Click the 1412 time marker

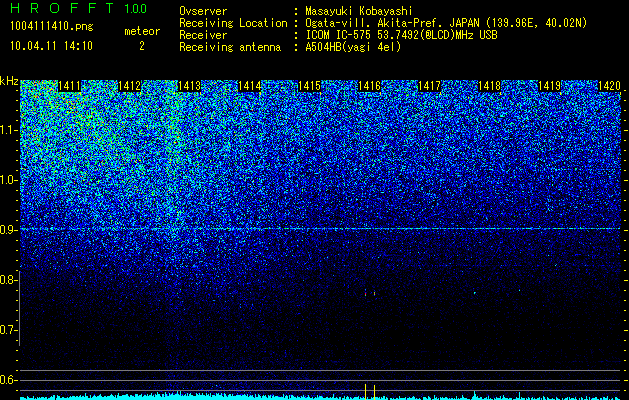pyautogui.click(x=130, y=86)
